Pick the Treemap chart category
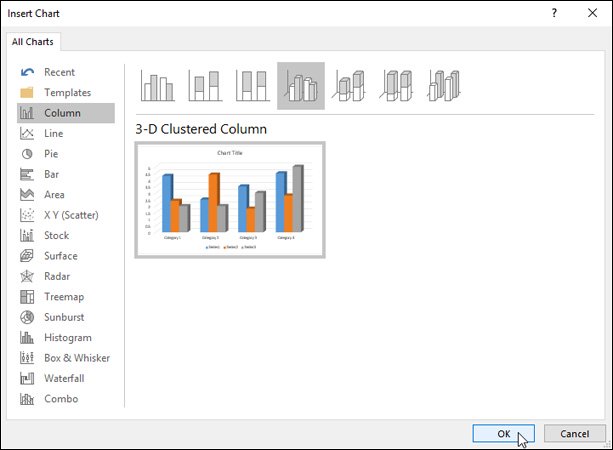Screen dimensions: 613x450 64,297
